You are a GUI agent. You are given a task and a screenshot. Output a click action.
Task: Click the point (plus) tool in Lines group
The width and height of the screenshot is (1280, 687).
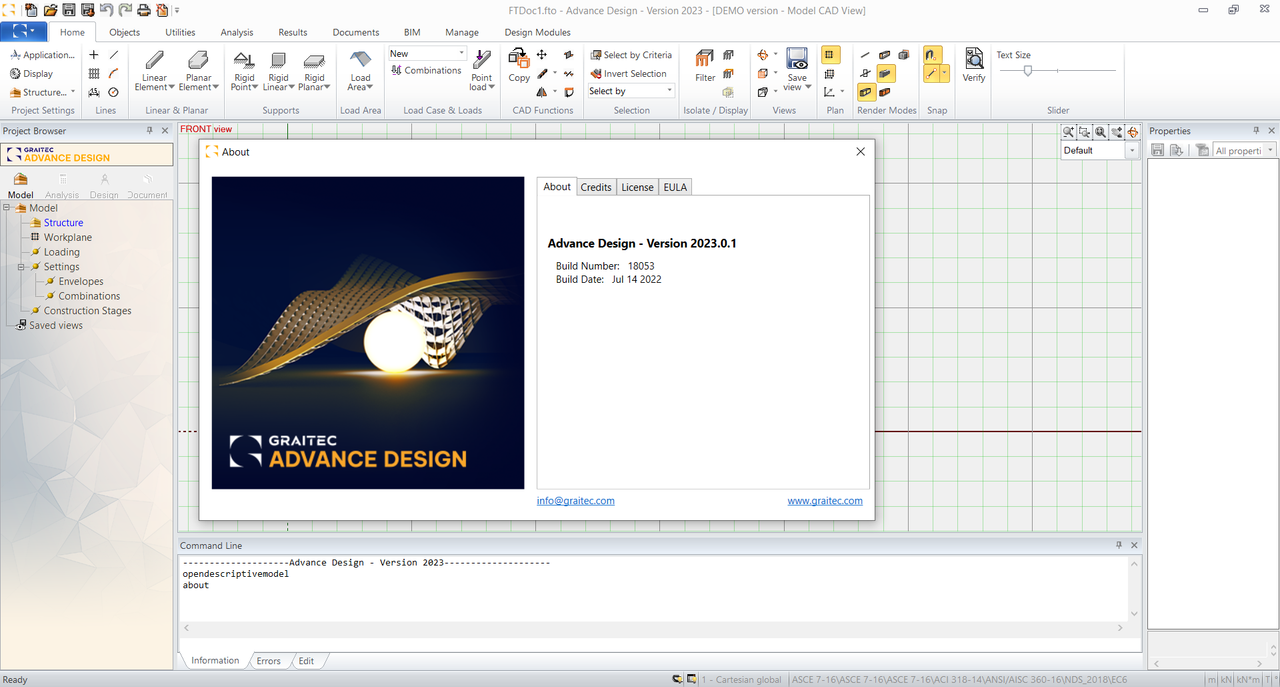tap(94, 55)
